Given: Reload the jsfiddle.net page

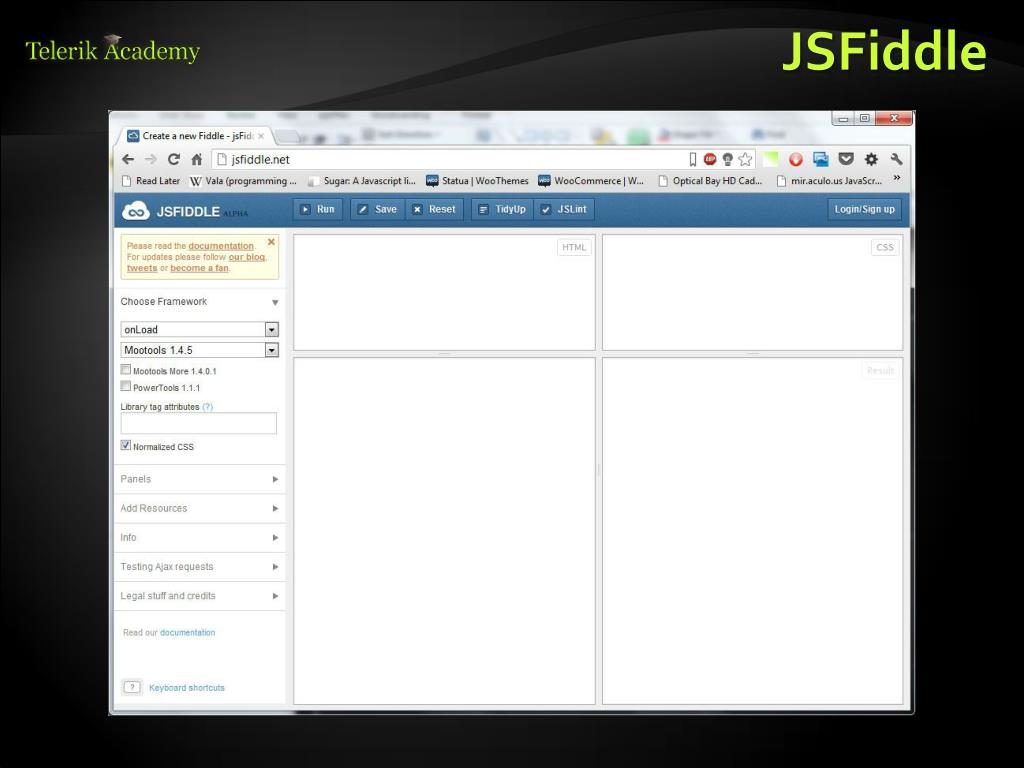Looking at the screenshot, I should pyautogui.click(x=174, y=159).
